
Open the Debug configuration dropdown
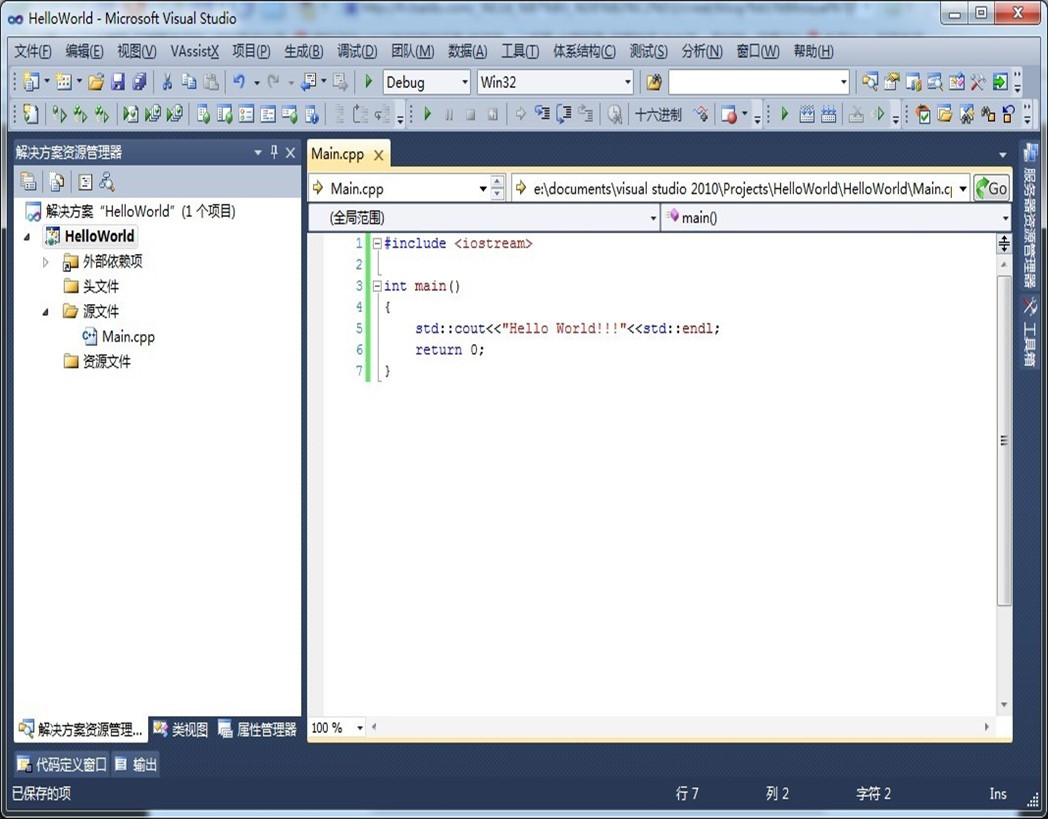point(465,82)
